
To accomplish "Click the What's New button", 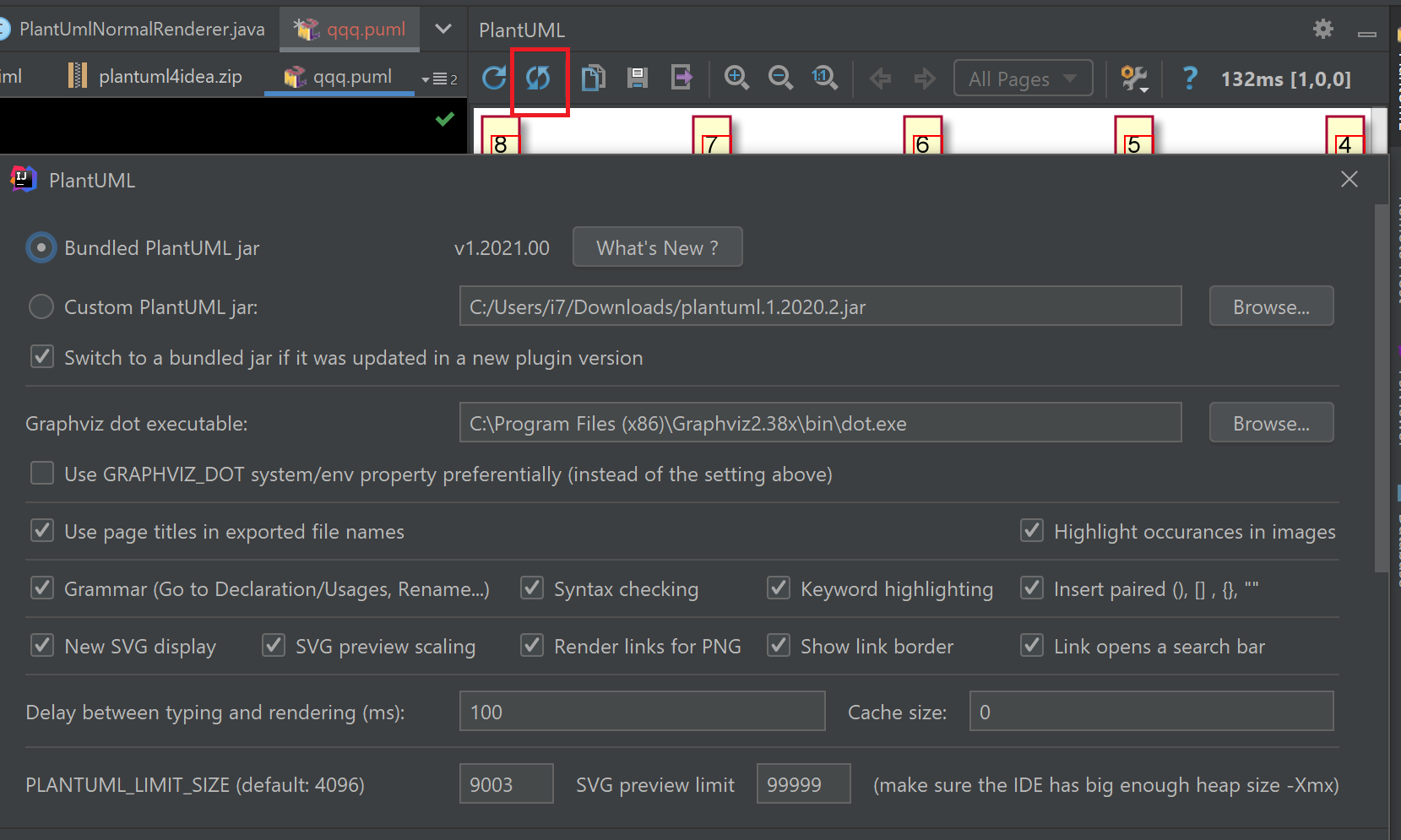I will point(657,247).
